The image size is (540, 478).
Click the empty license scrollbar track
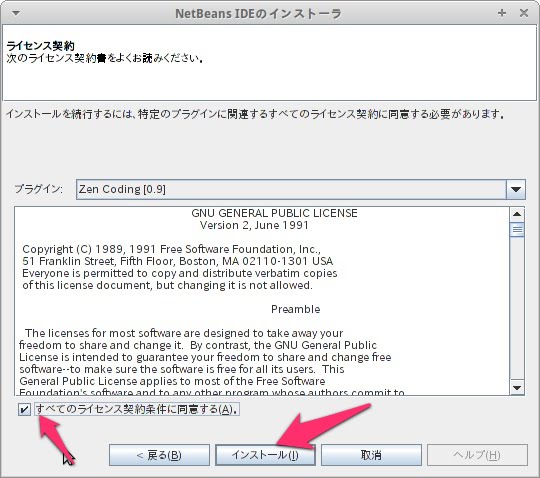pos(517,308)
